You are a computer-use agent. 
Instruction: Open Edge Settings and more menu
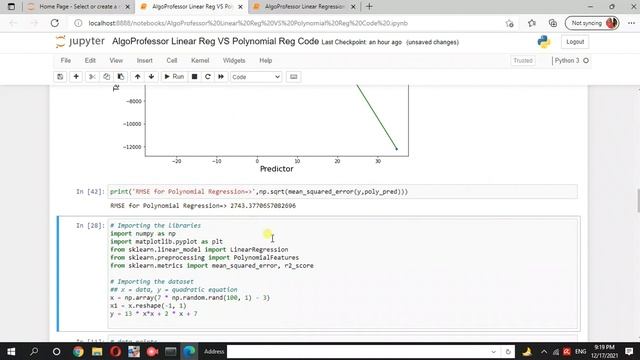(x=631, y=23)
